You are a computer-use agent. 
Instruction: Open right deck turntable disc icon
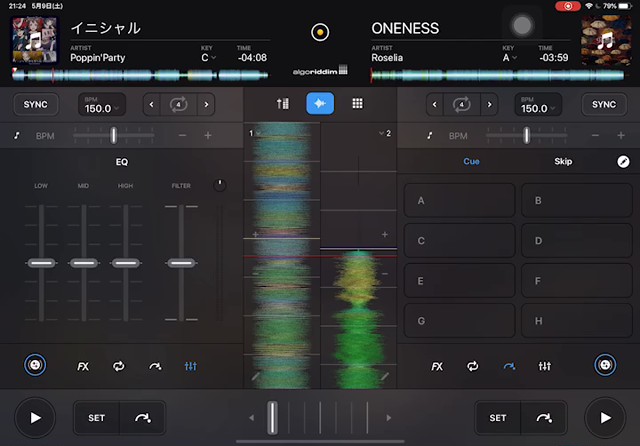[x=605, y=365]
